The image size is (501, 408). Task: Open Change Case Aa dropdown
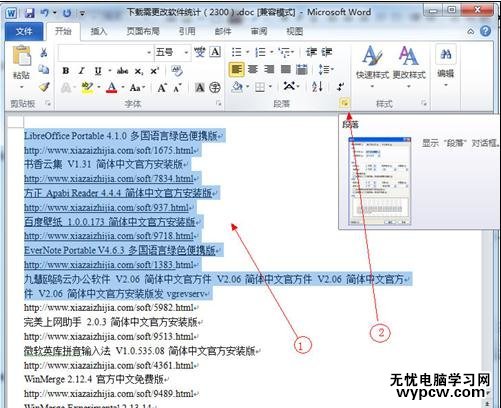click(x=137, y=88)
